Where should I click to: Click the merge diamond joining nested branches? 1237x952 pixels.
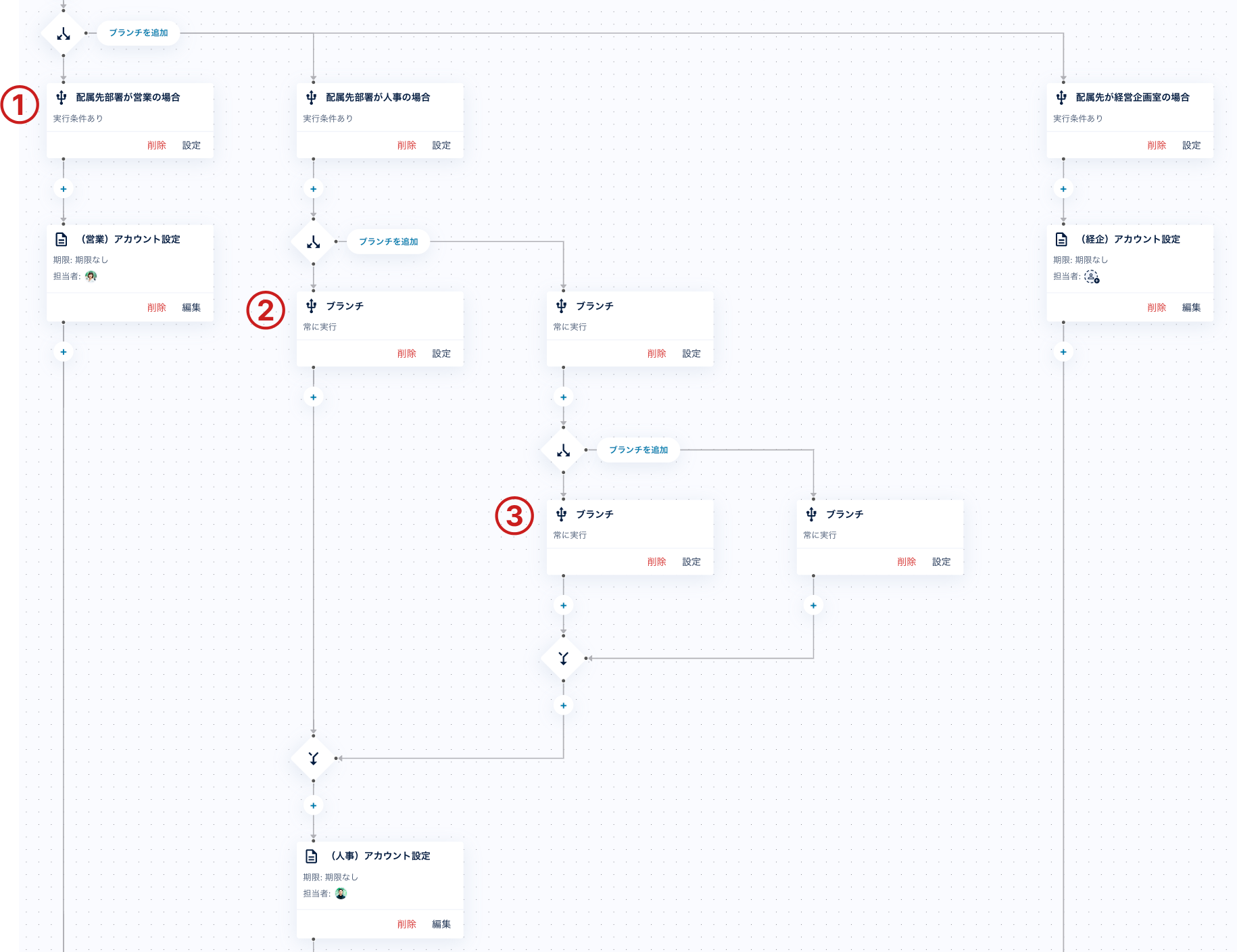click(x=564, y=658)
